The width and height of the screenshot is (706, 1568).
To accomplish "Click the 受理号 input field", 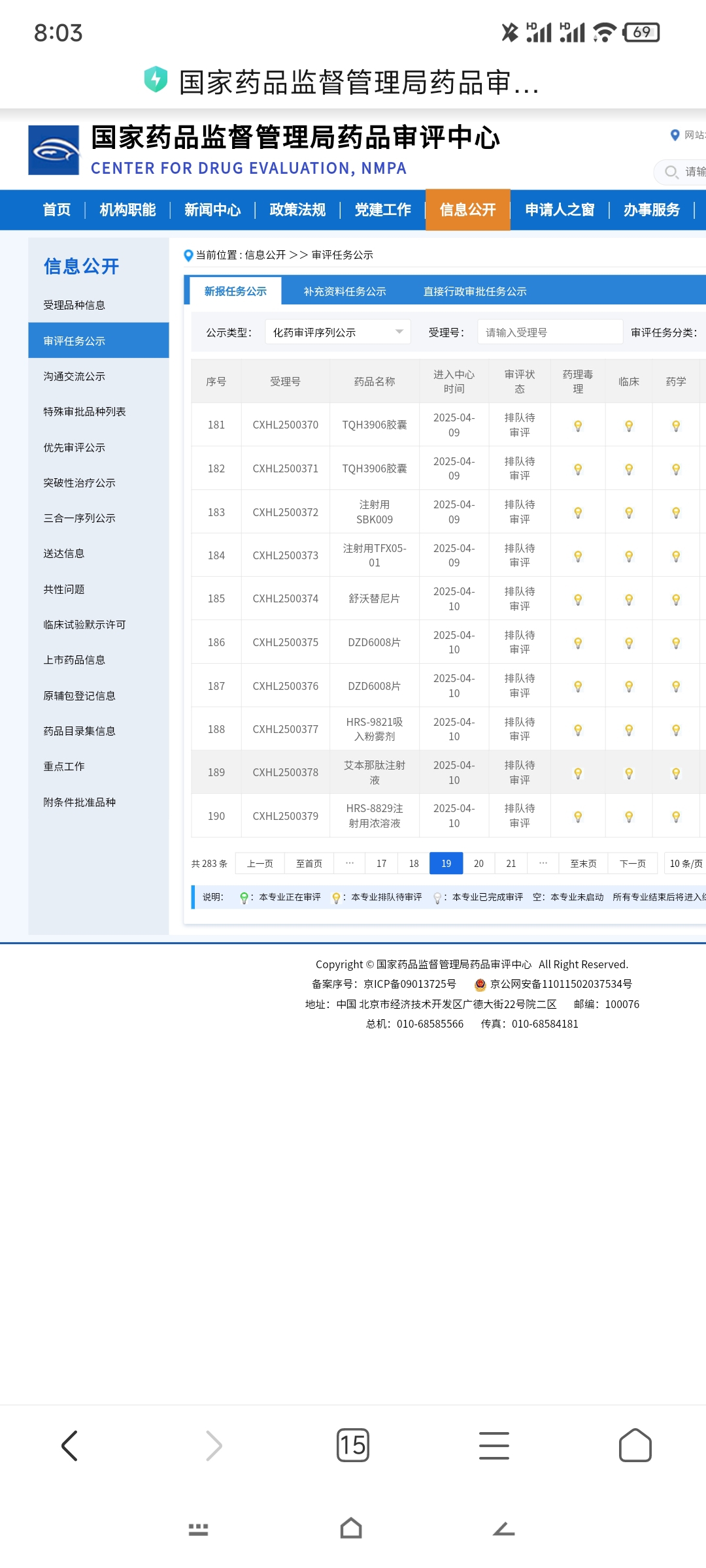I will point(550,332).
